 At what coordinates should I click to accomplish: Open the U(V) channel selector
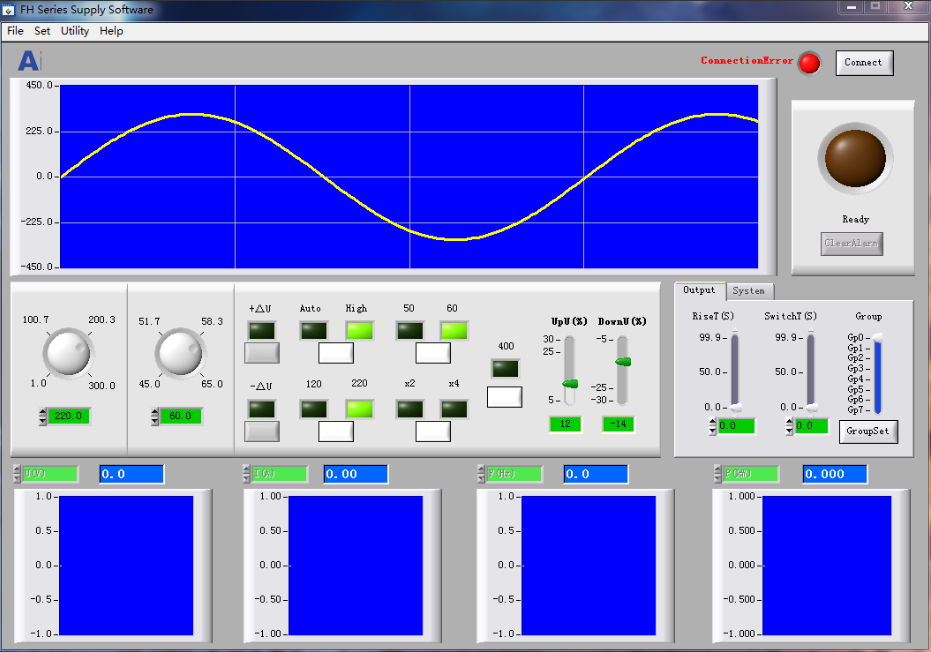50,474
